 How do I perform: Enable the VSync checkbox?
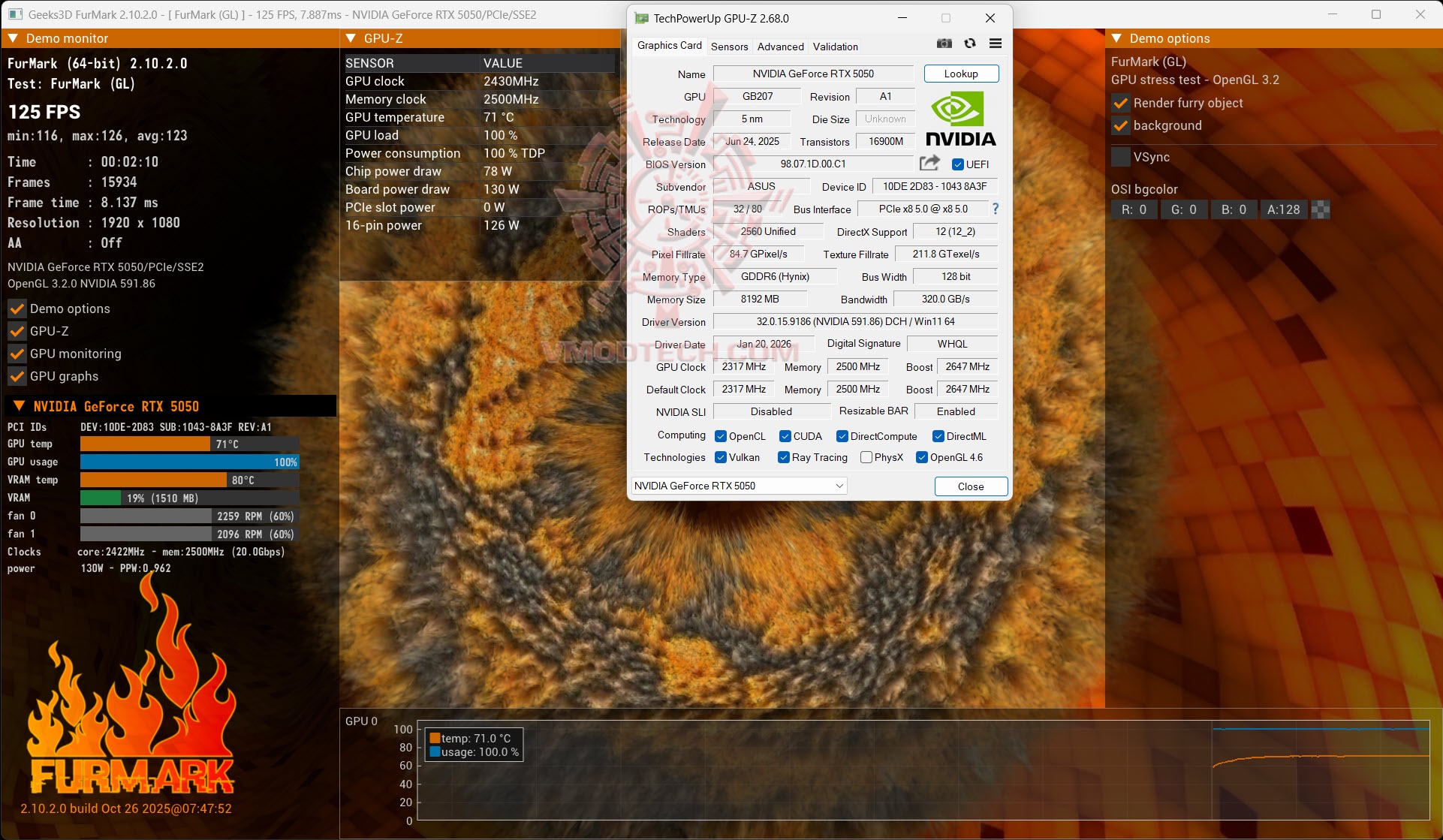[1121, 157]
